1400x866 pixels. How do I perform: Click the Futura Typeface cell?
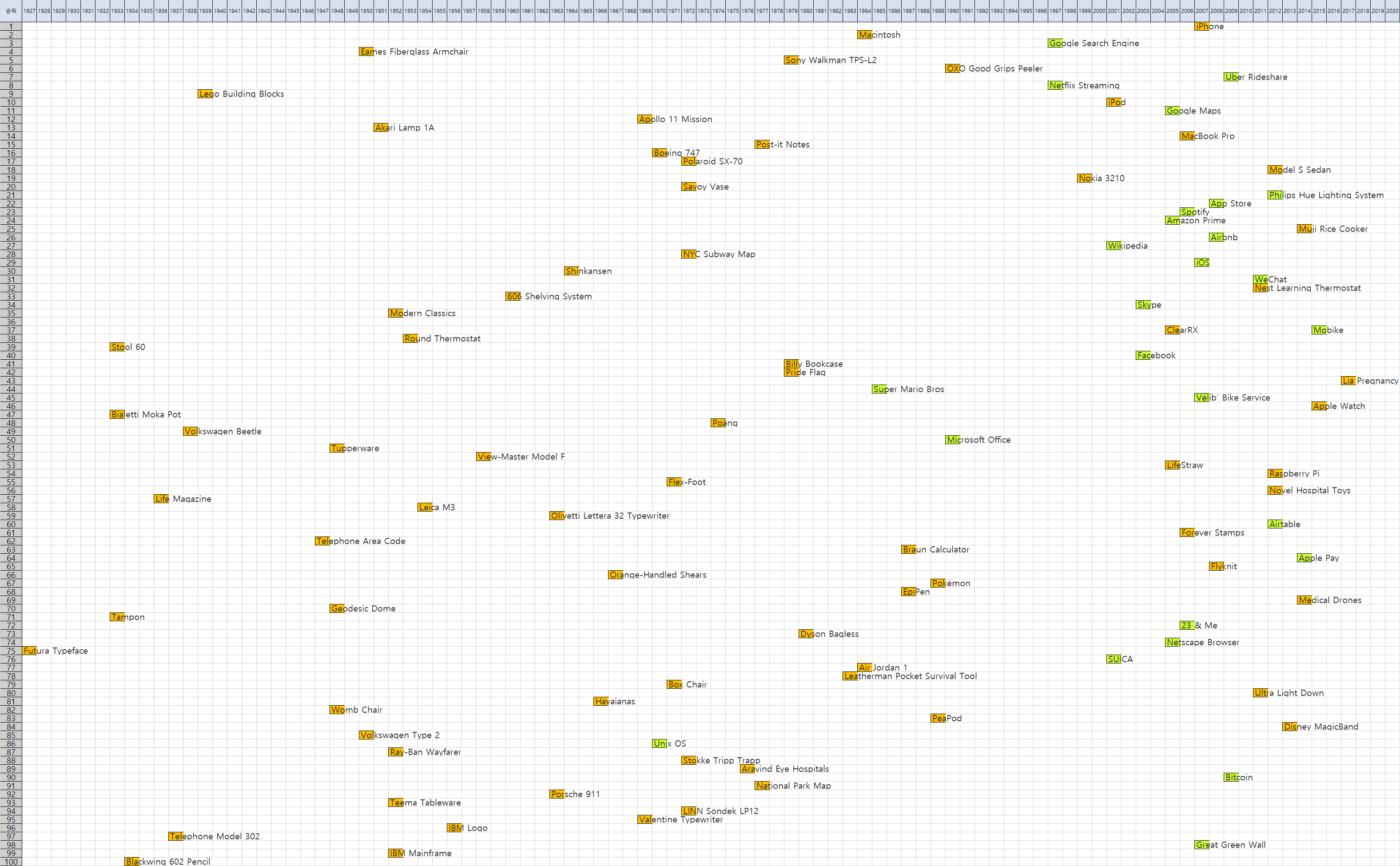coord(29,651)
